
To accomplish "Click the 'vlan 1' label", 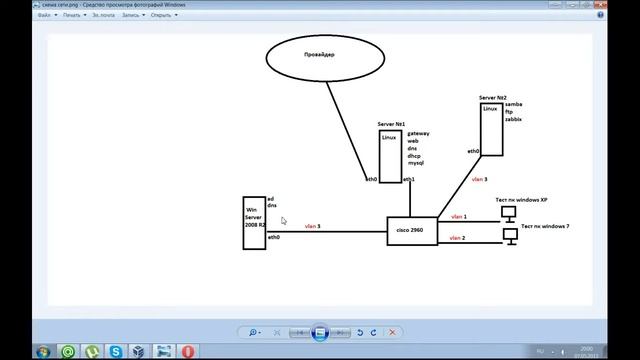I will [x=459, y=217].
